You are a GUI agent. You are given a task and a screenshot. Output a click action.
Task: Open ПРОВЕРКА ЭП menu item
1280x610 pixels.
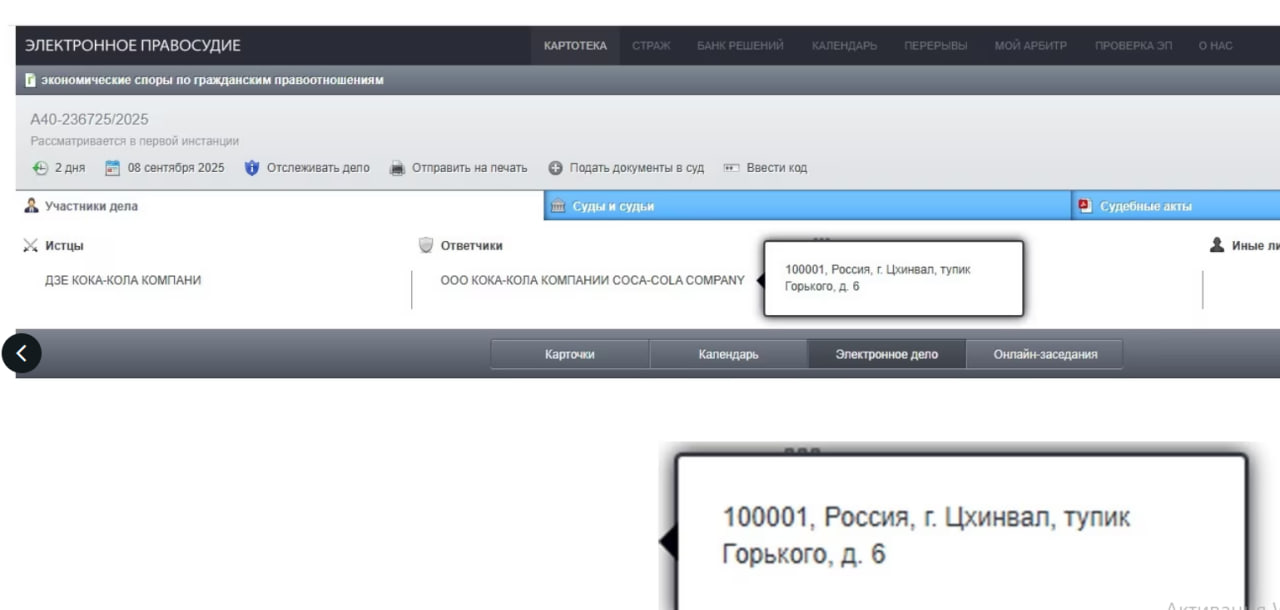[x=1133, y=46]
